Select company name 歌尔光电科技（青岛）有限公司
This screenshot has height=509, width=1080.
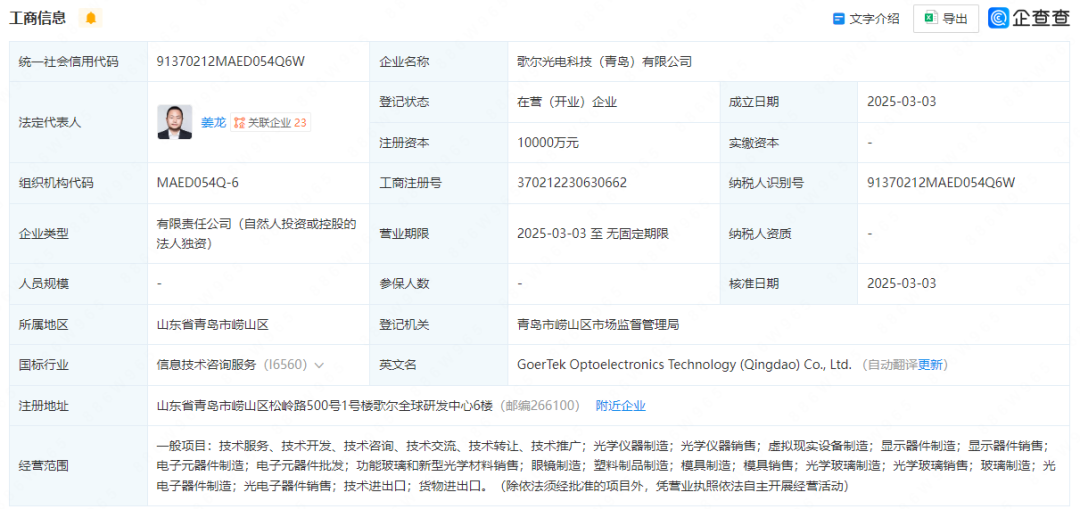[604, 61]
